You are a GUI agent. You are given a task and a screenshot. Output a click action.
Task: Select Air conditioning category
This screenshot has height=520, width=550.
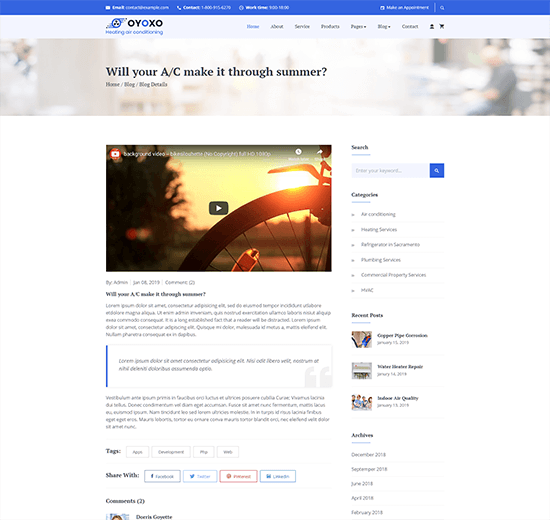378,214
